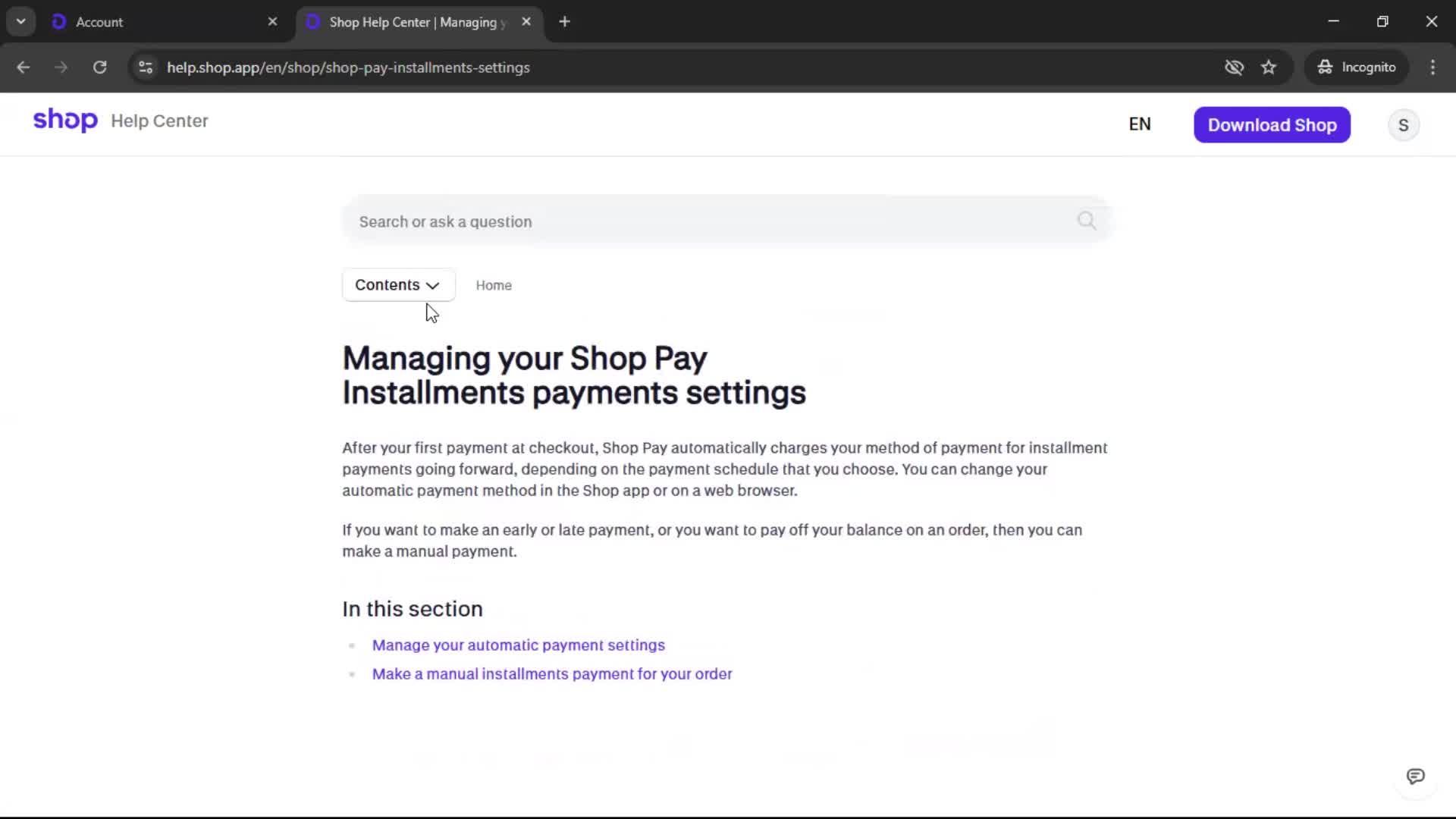
Task: Click the browser reload icon
Action: [x=99, y=67]
